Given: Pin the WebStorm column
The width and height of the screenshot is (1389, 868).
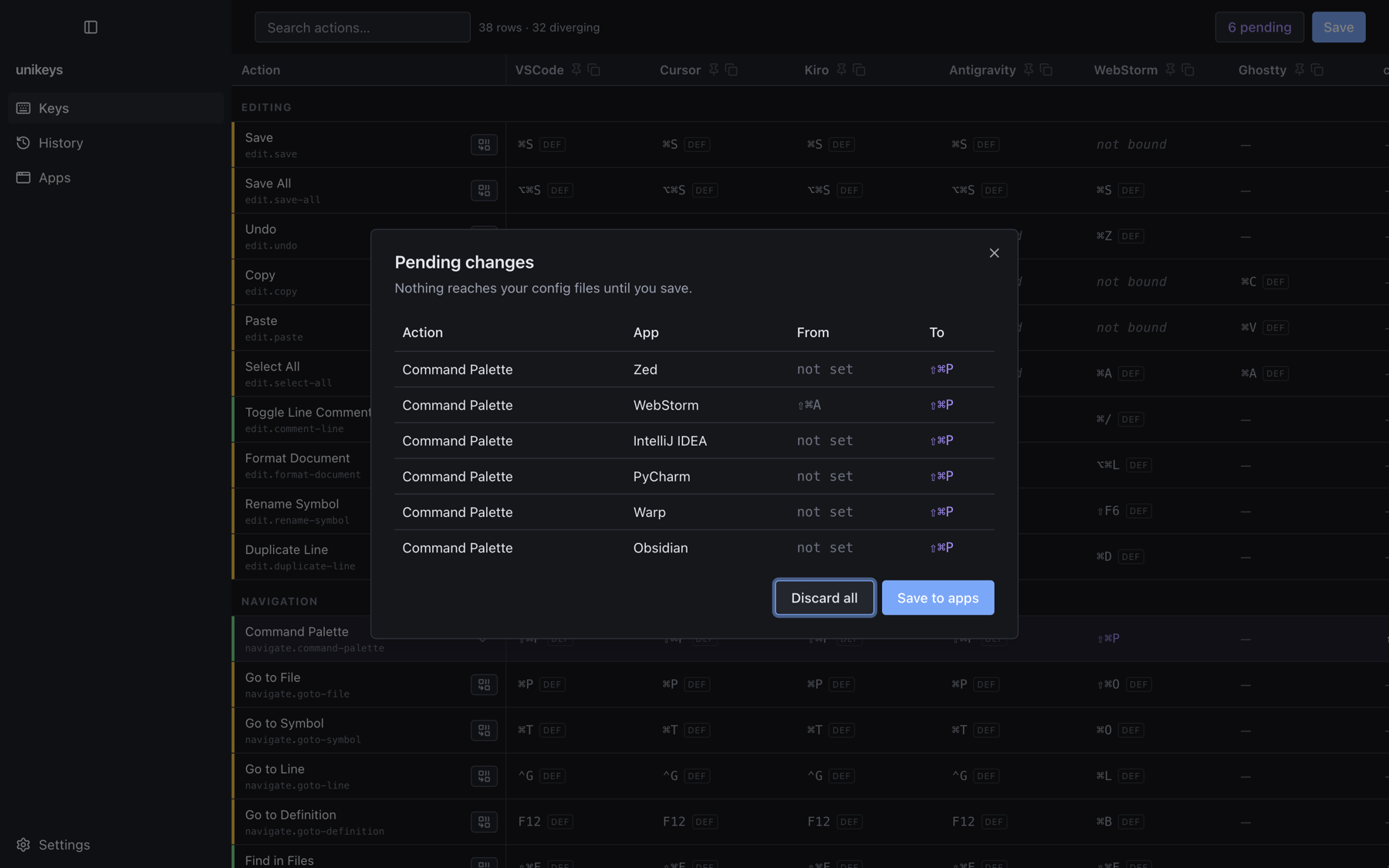Looking at the screenshot, I should pyautogui.click(x=1170, y=69).
